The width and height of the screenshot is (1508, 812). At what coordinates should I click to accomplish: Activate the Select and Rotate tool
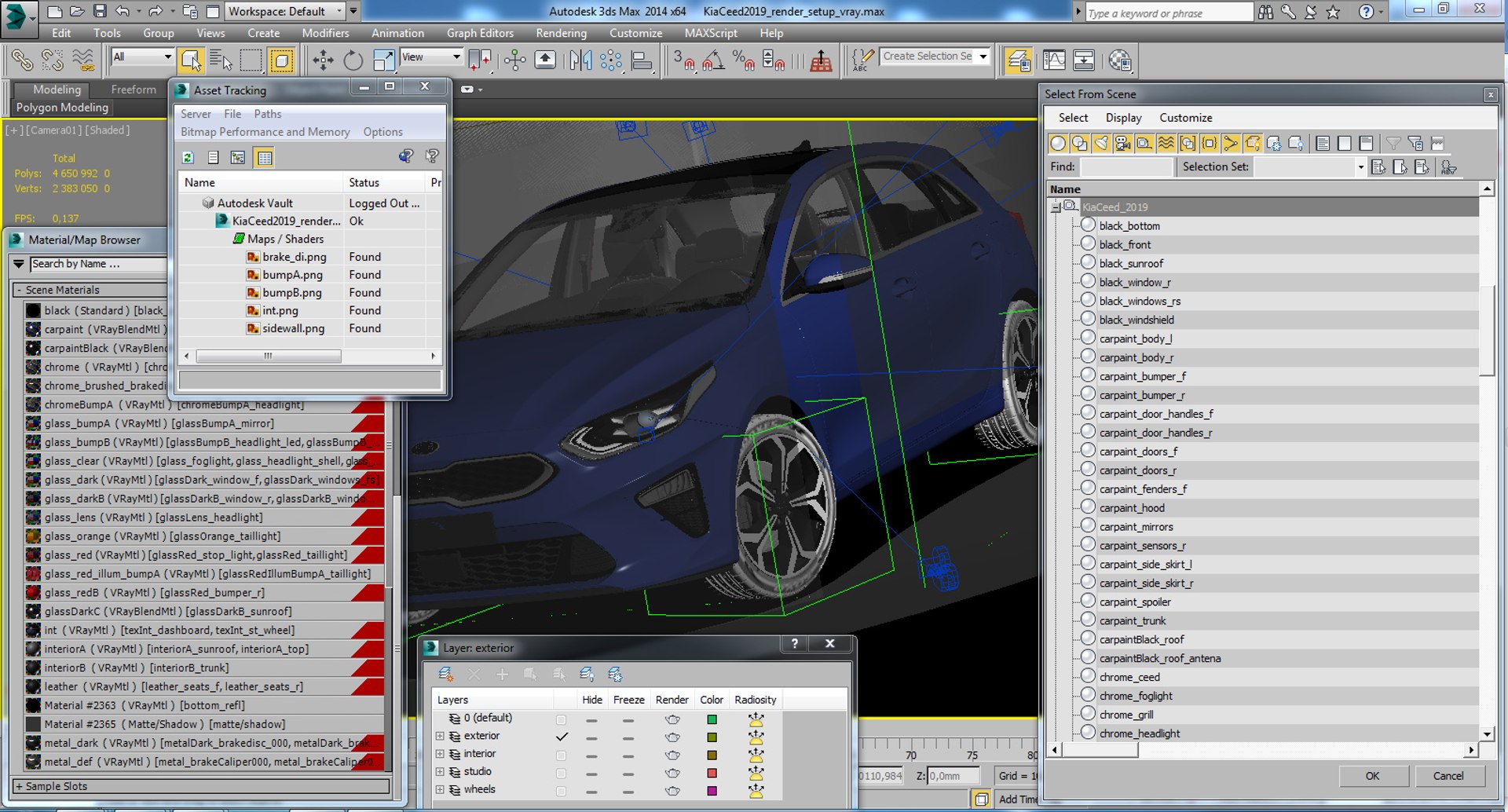point(353,60)
